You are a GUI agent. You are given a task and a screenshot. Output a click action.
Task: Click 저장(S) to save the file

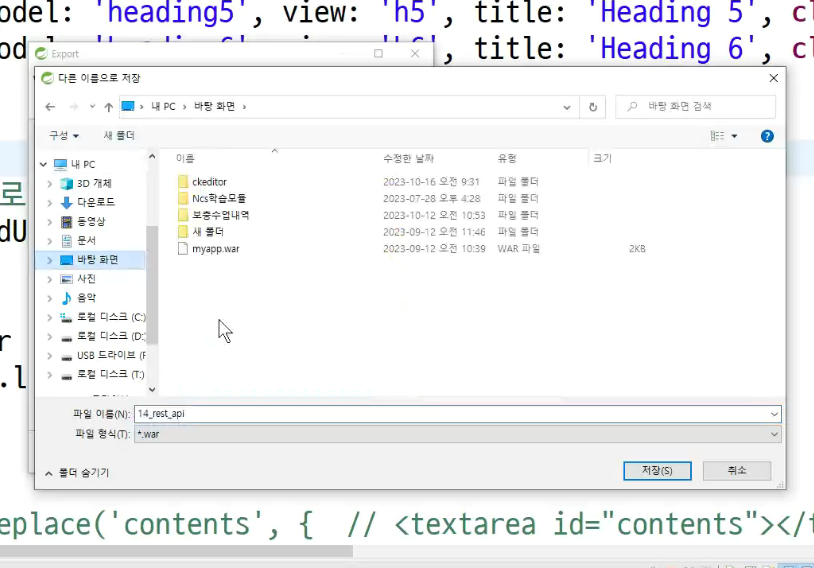(x=657, y=471)
